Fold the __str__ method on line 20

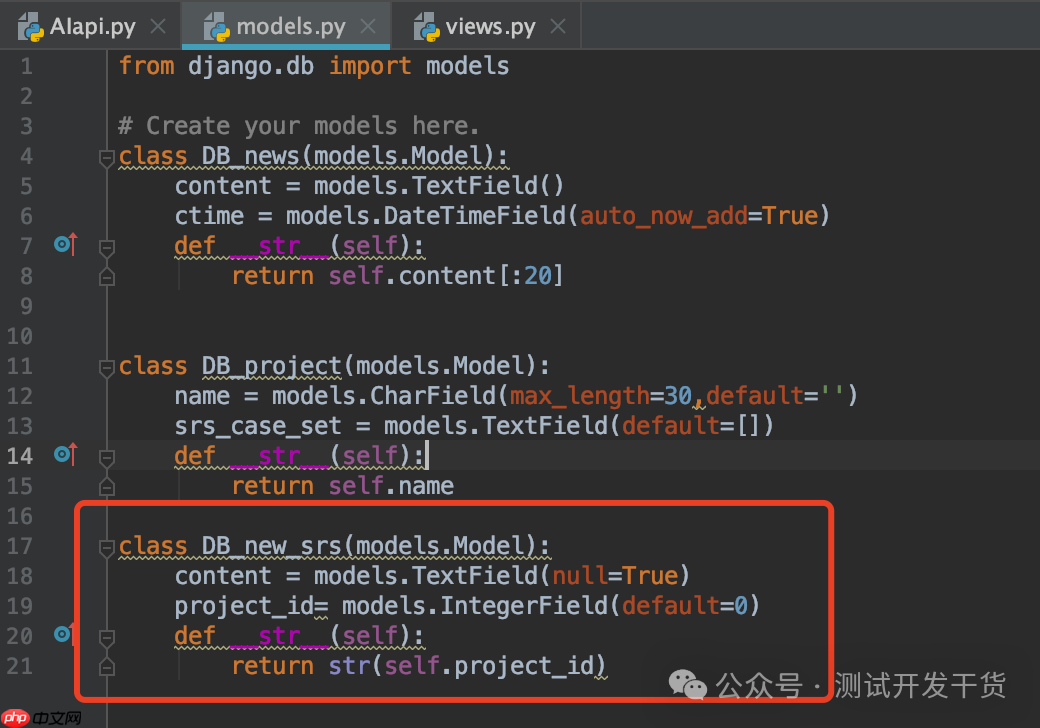tap(106, 637)
